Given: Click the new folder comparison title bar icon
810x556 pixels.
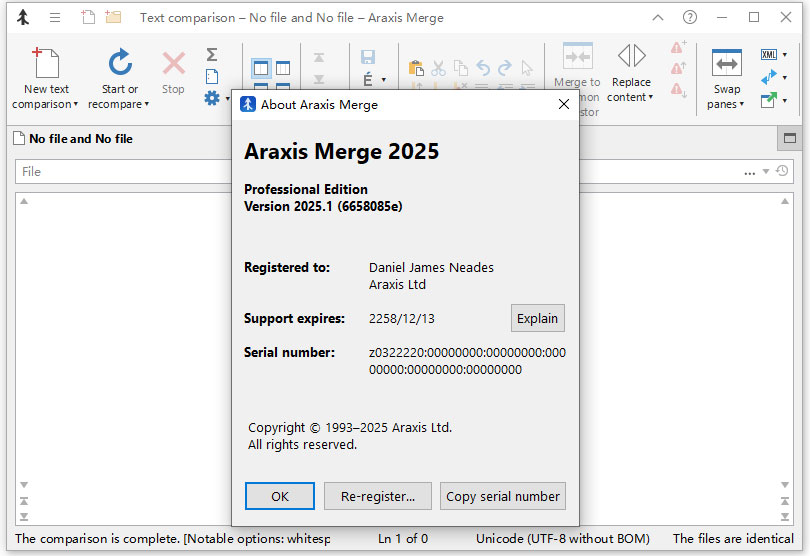Looking at the screenshot, I should pyautogui.click(x=113, y=17).
